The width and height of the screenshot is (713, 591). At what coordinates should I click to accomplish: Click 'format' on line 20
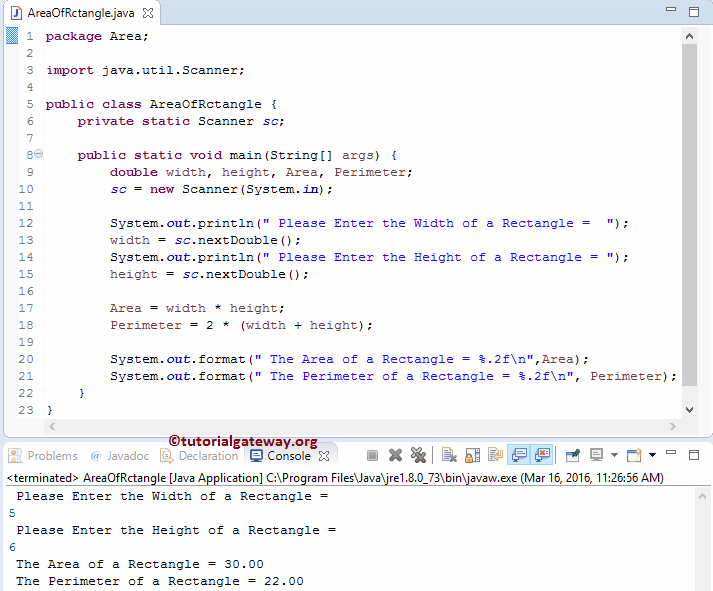[x=221, y=359]
